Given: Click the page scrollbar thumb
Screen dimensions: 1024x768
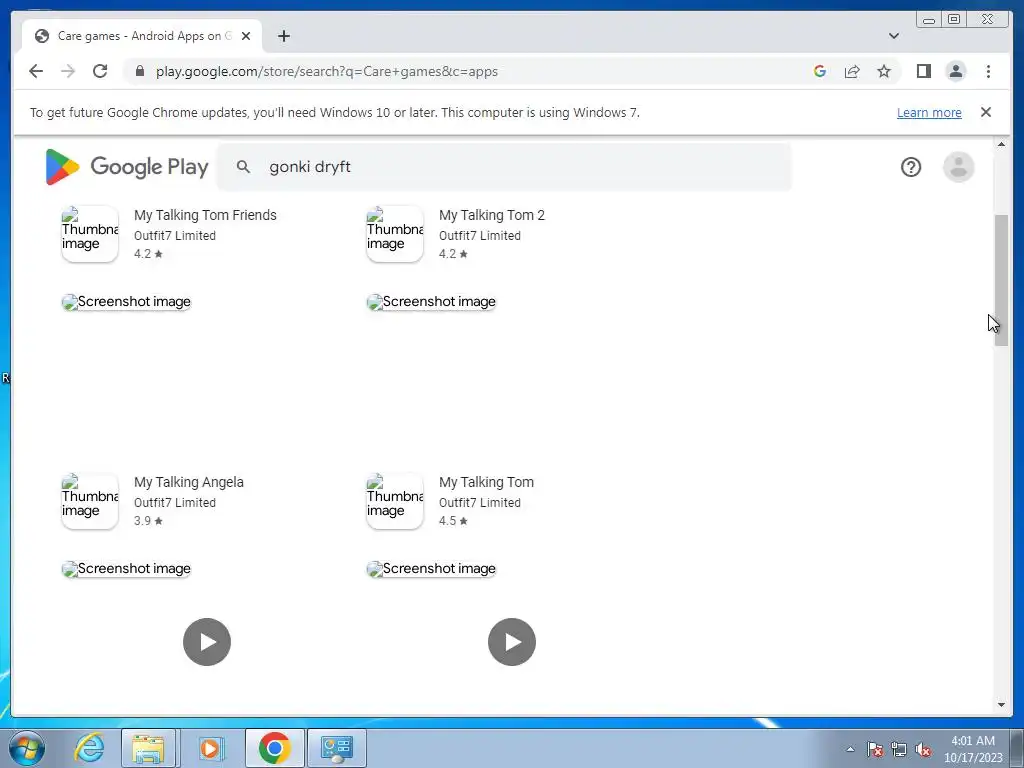Looking at the screenshot, I should 1001,280.
